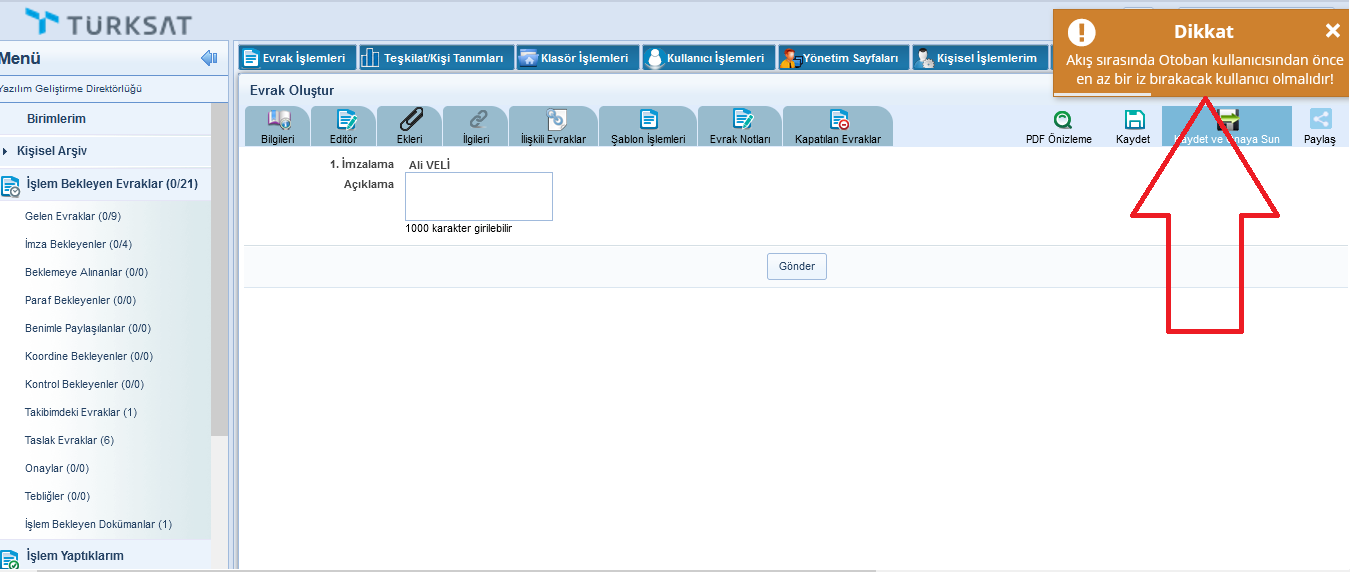Click the Ekleri paperclip icon
Viewport: 1350px width, 572px height.
pyautogui.click(x=410, y=121)
